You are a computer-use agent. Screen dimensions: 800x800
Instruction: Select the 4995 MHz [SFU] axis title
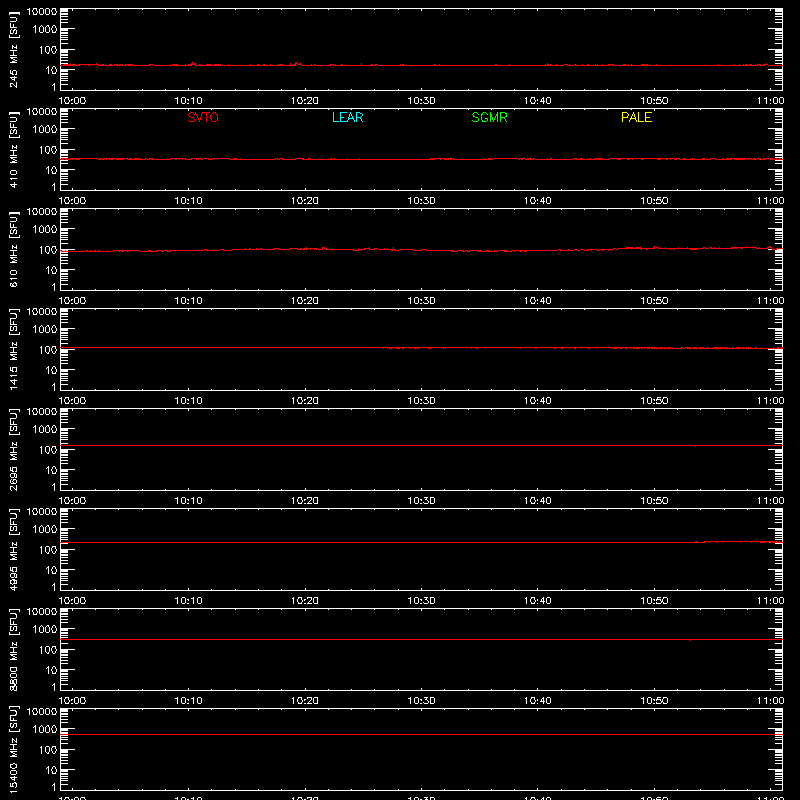pos(13,549)
